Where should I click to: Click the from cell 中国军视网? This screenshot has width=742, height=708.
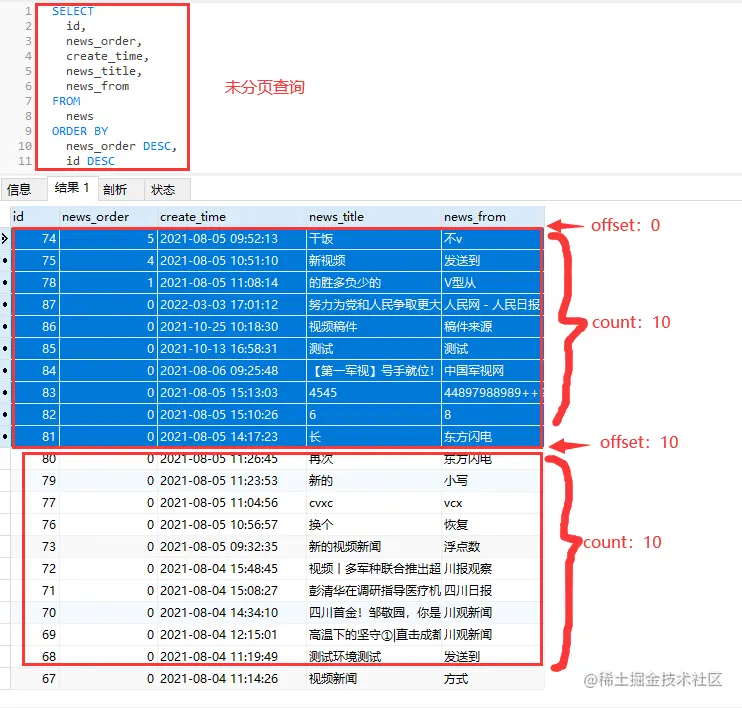pyautogui.click(x=493, y=371)
